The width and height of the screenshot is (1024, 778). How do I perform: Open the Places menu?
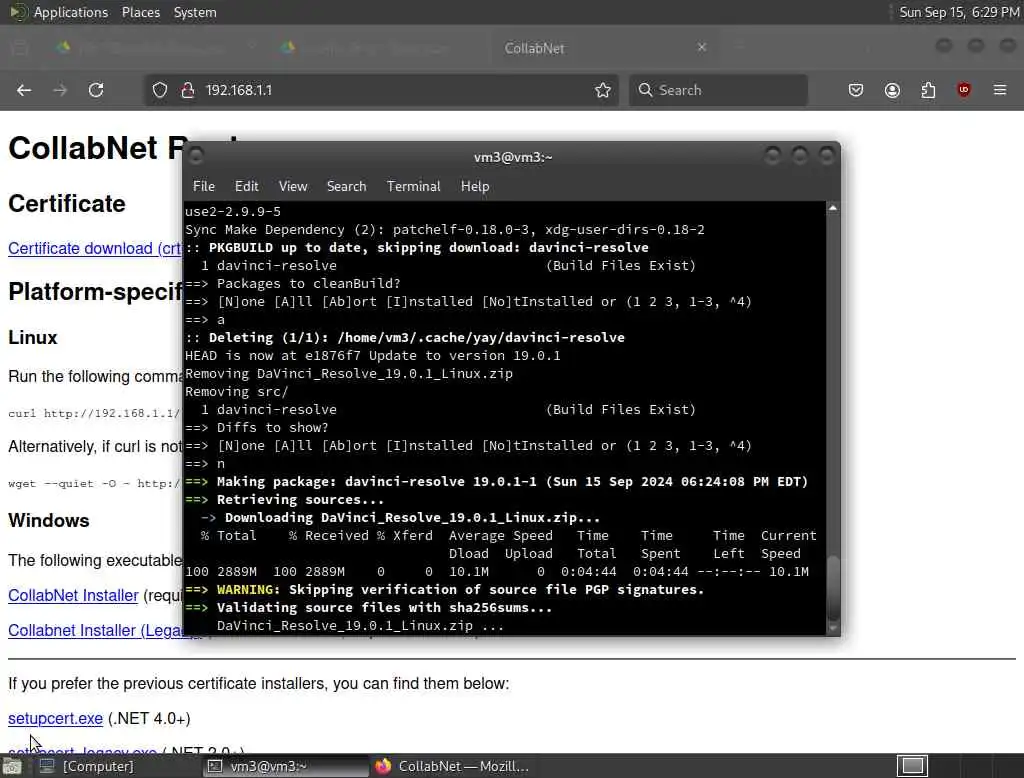[x=141, y=12]
